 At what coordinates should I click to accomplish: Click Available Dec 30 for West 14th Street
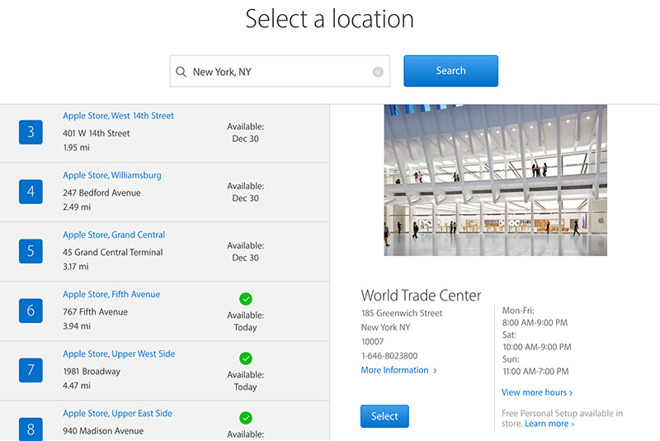[245, 133]
